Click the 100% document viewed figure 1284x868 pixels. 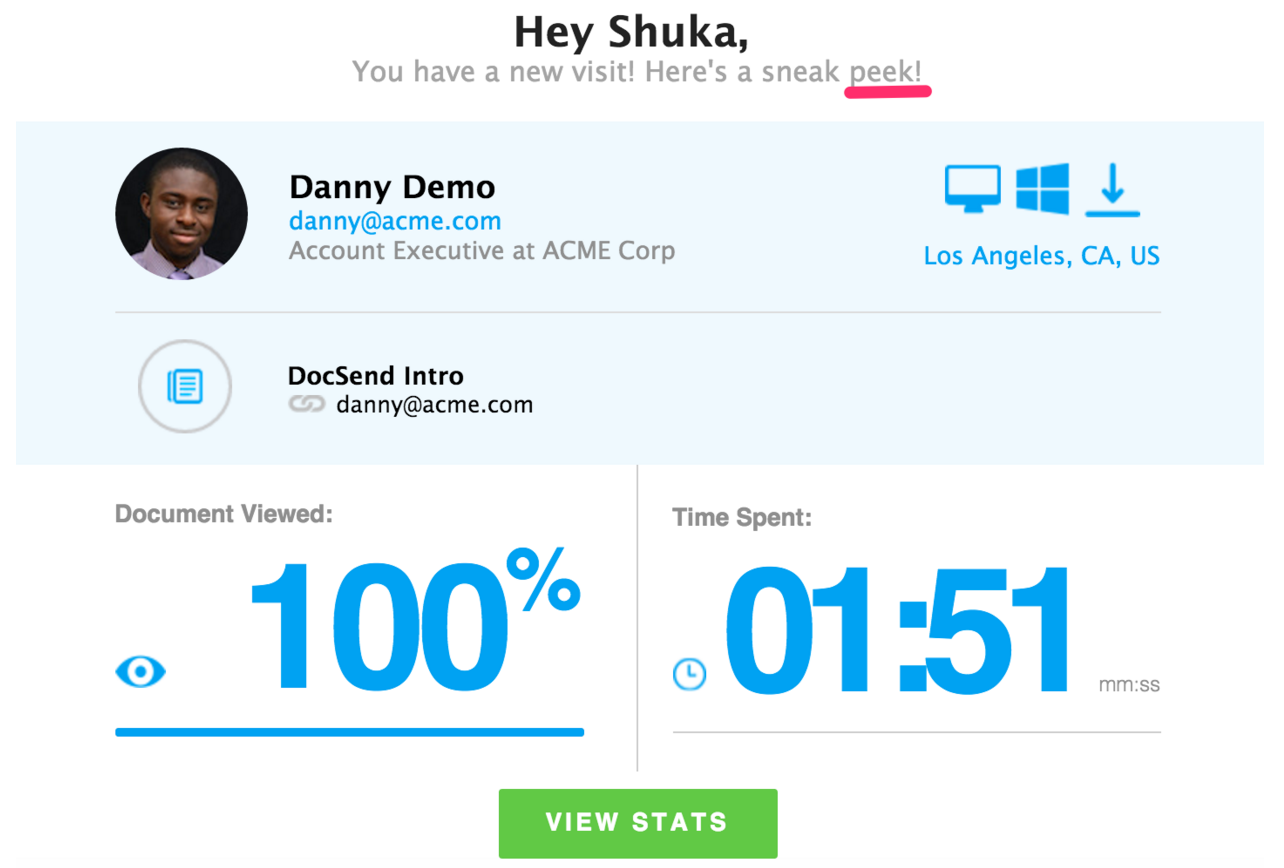(x=414, y=622)
